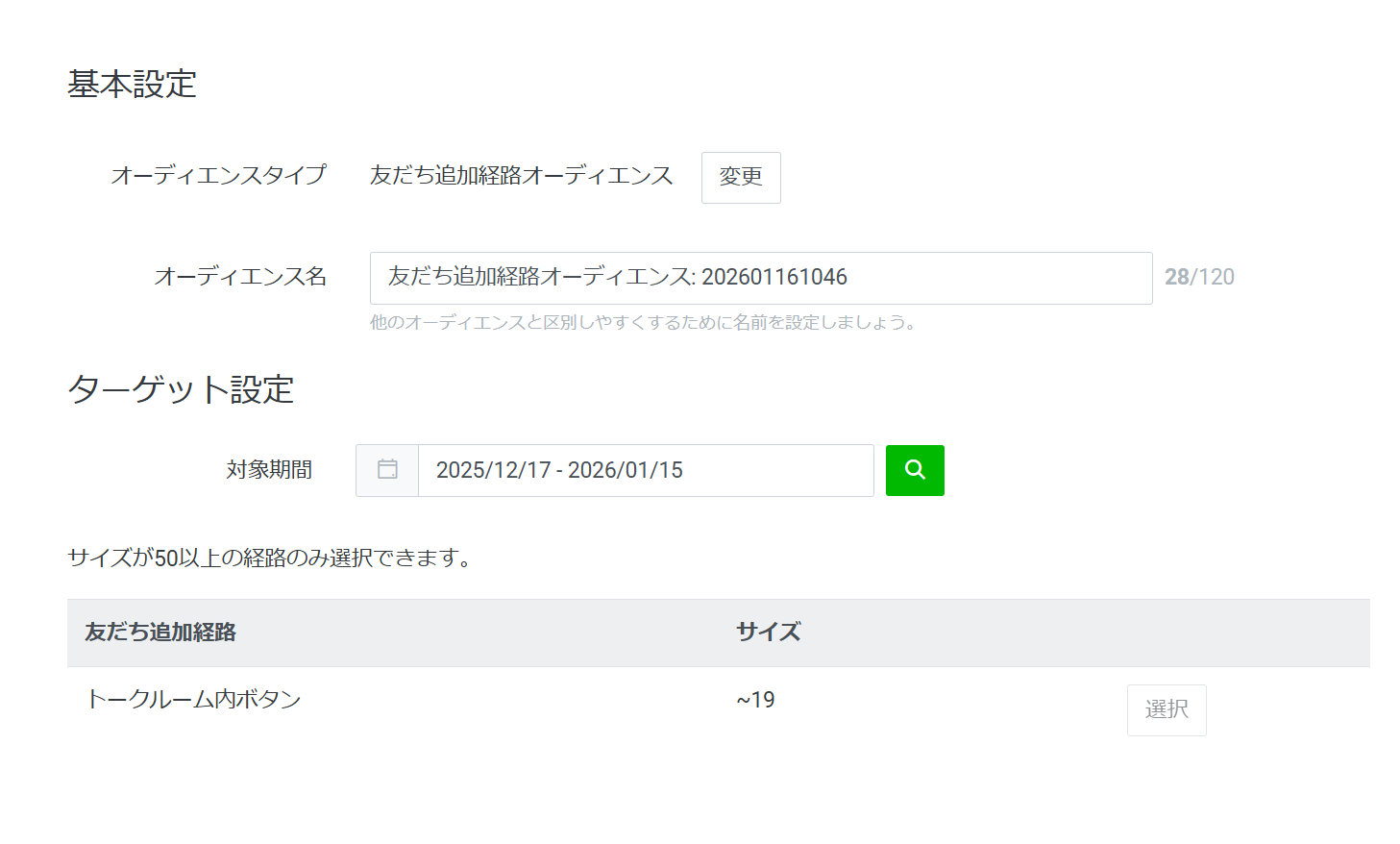Click the calendar icon beside the date range
The height and width of the screenshot is (844, 1400).
point(387,470)
